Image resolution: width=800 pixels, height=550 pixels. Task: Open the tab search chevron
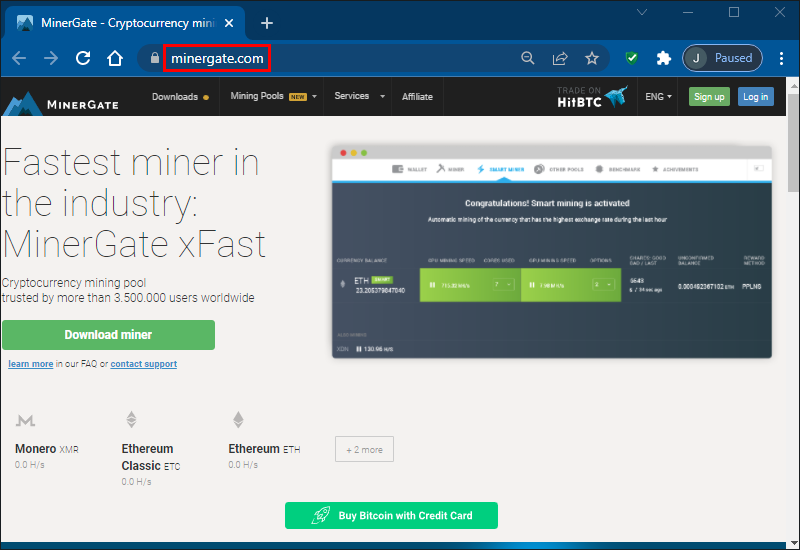tap(642, 12)
